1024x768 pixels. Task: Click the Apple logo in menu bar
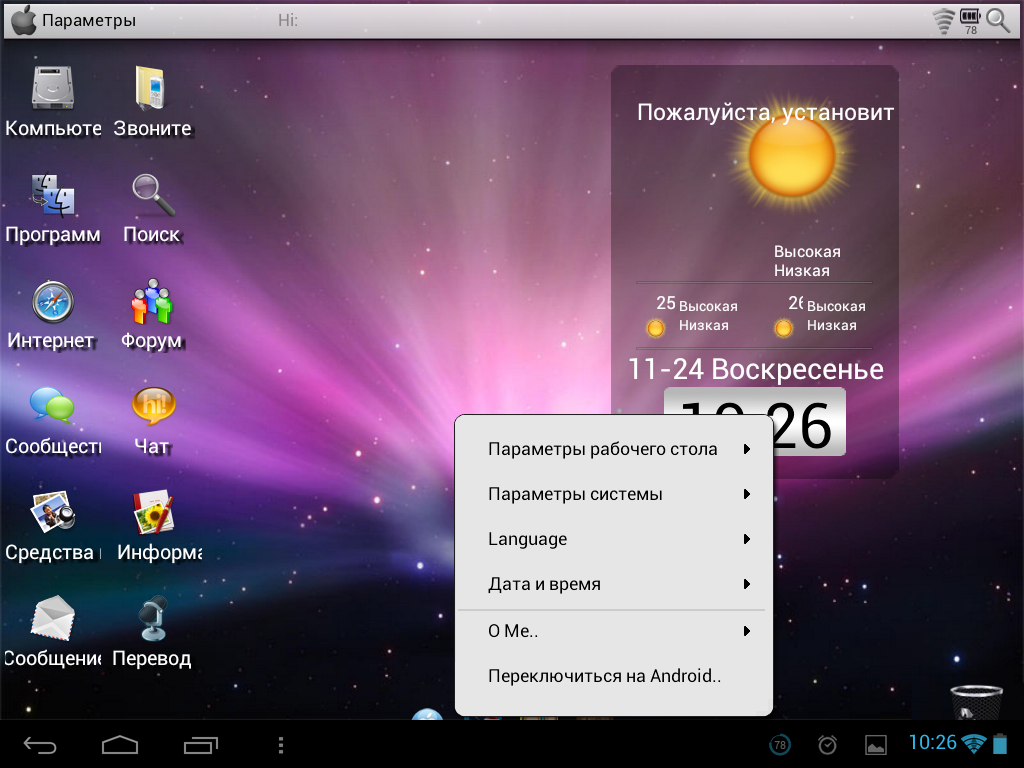coord(24,20)
